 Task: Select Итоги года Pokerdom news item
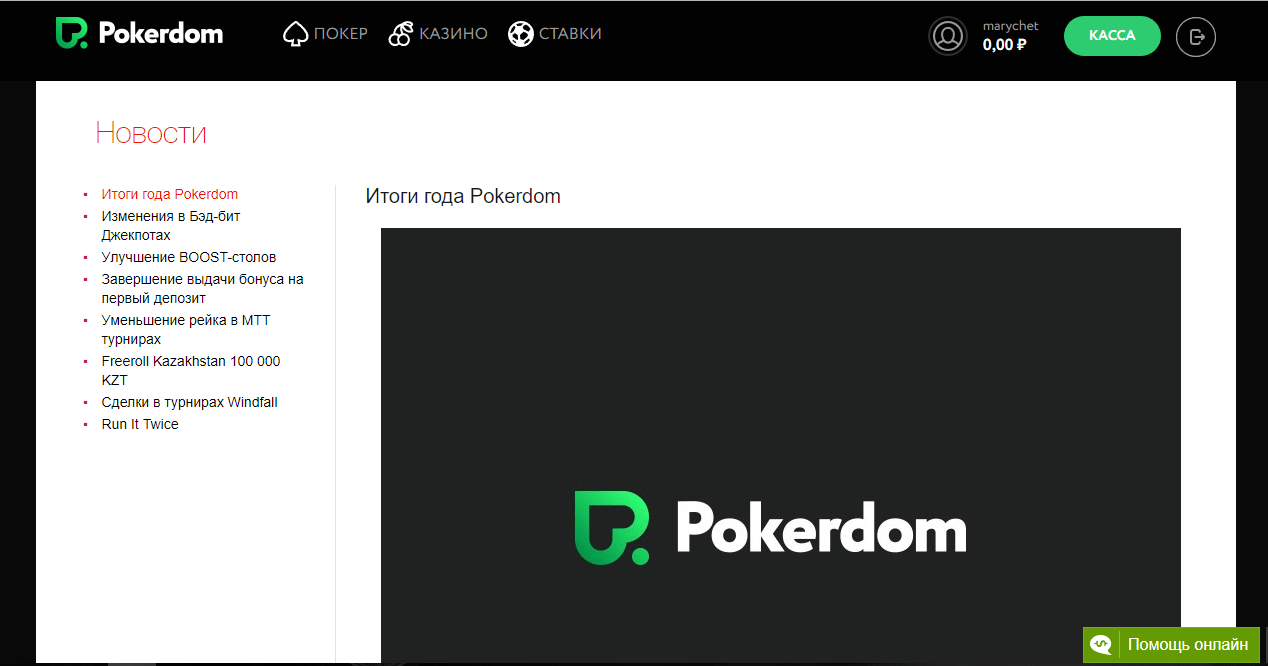169,194
